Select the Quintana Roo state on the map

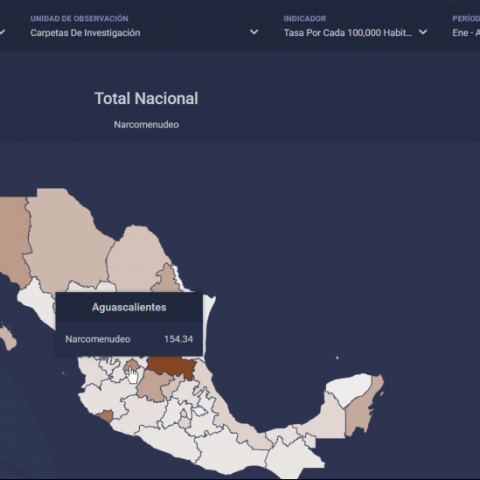tap(360, 413)
